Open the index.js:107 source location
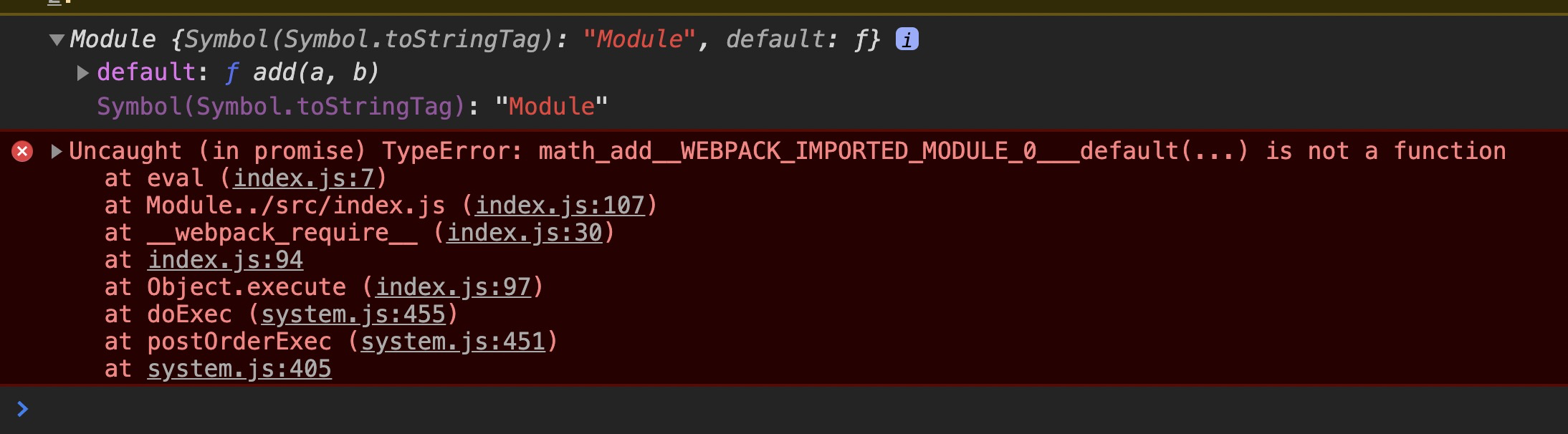1568x434 pixels. (x=561, y=205)
